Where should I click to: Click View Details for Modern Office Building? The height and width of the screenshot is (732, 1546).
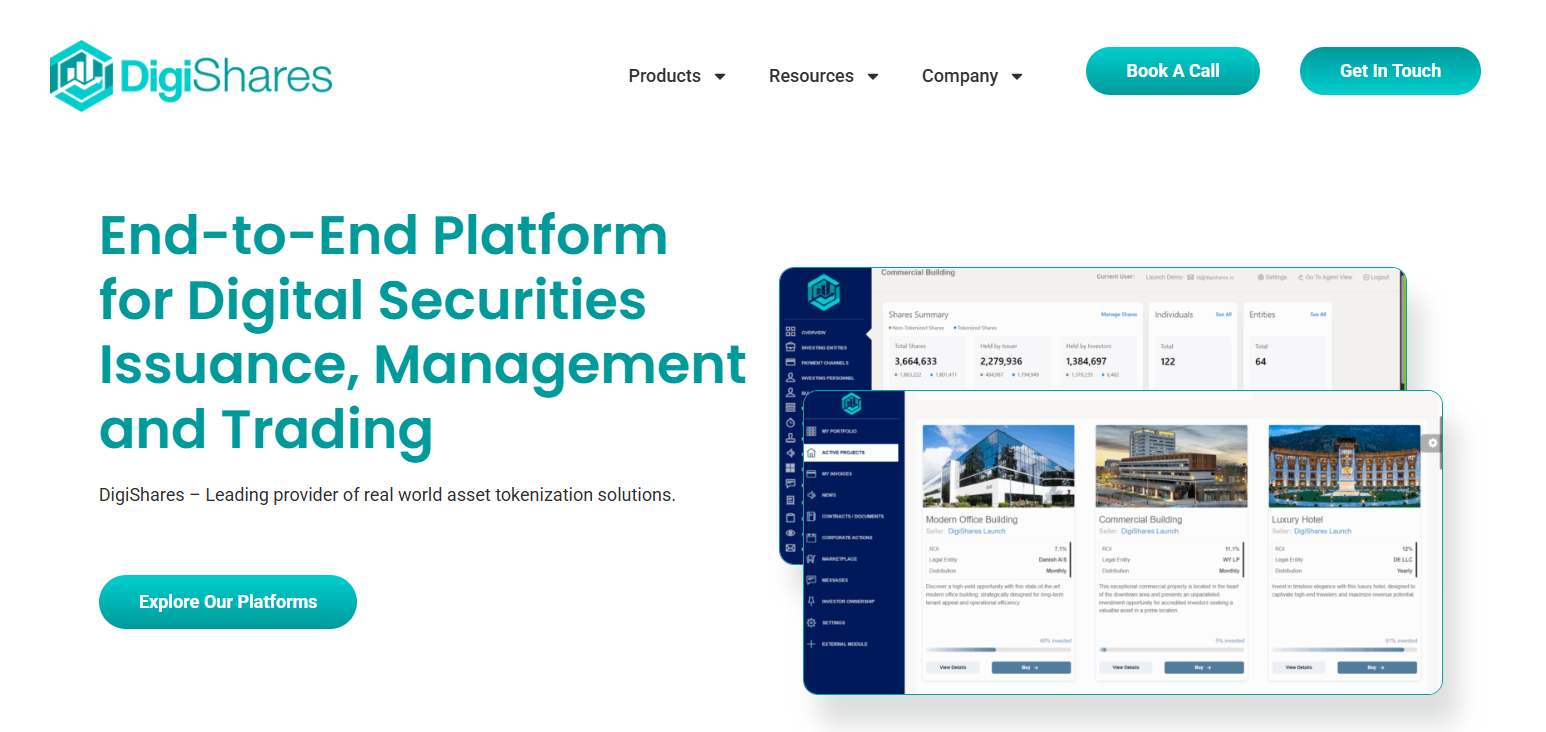tap(952, 667)
